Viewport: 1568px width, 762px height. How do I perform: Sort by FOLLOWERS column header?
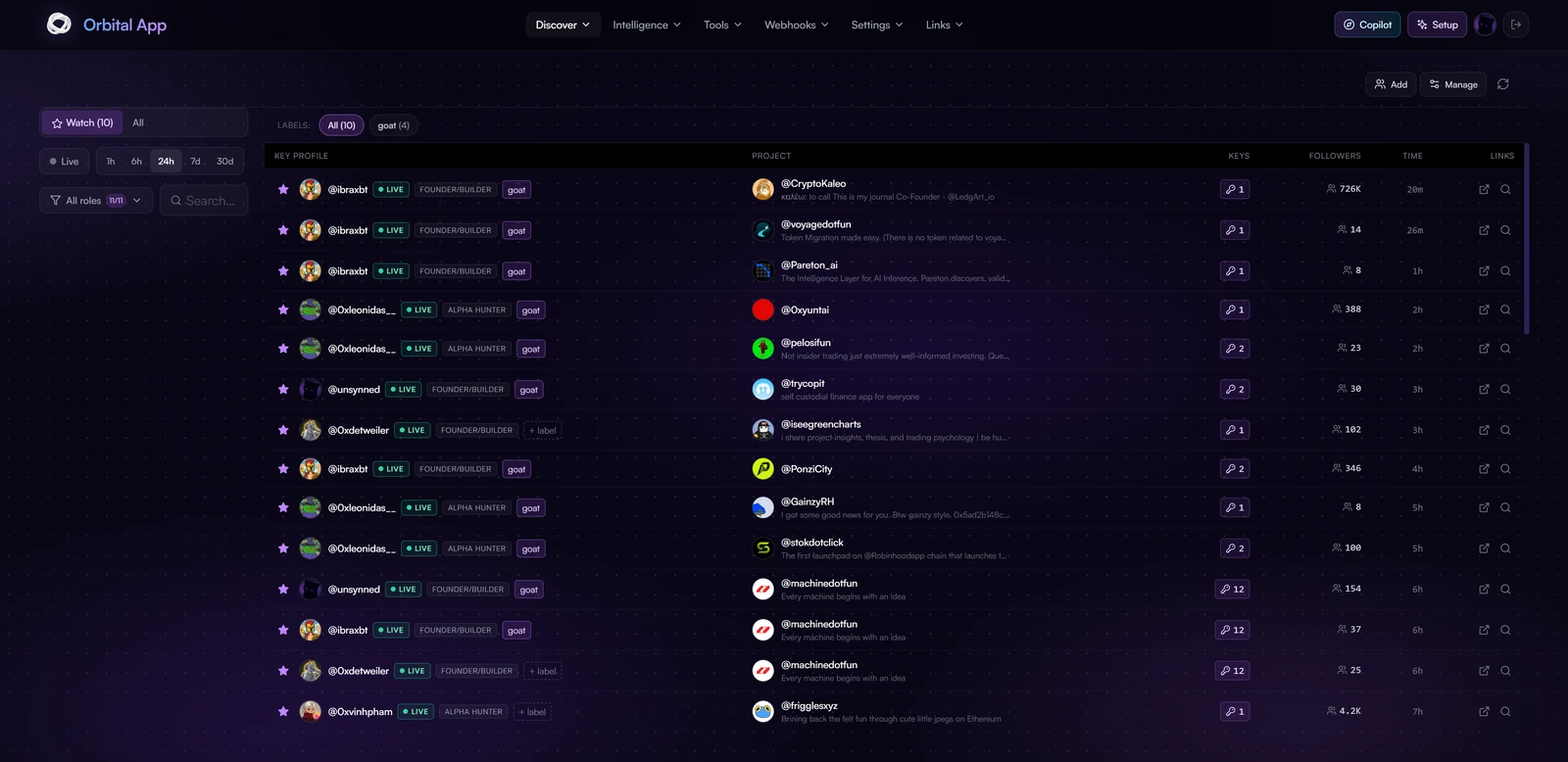tap(1335, 156)
